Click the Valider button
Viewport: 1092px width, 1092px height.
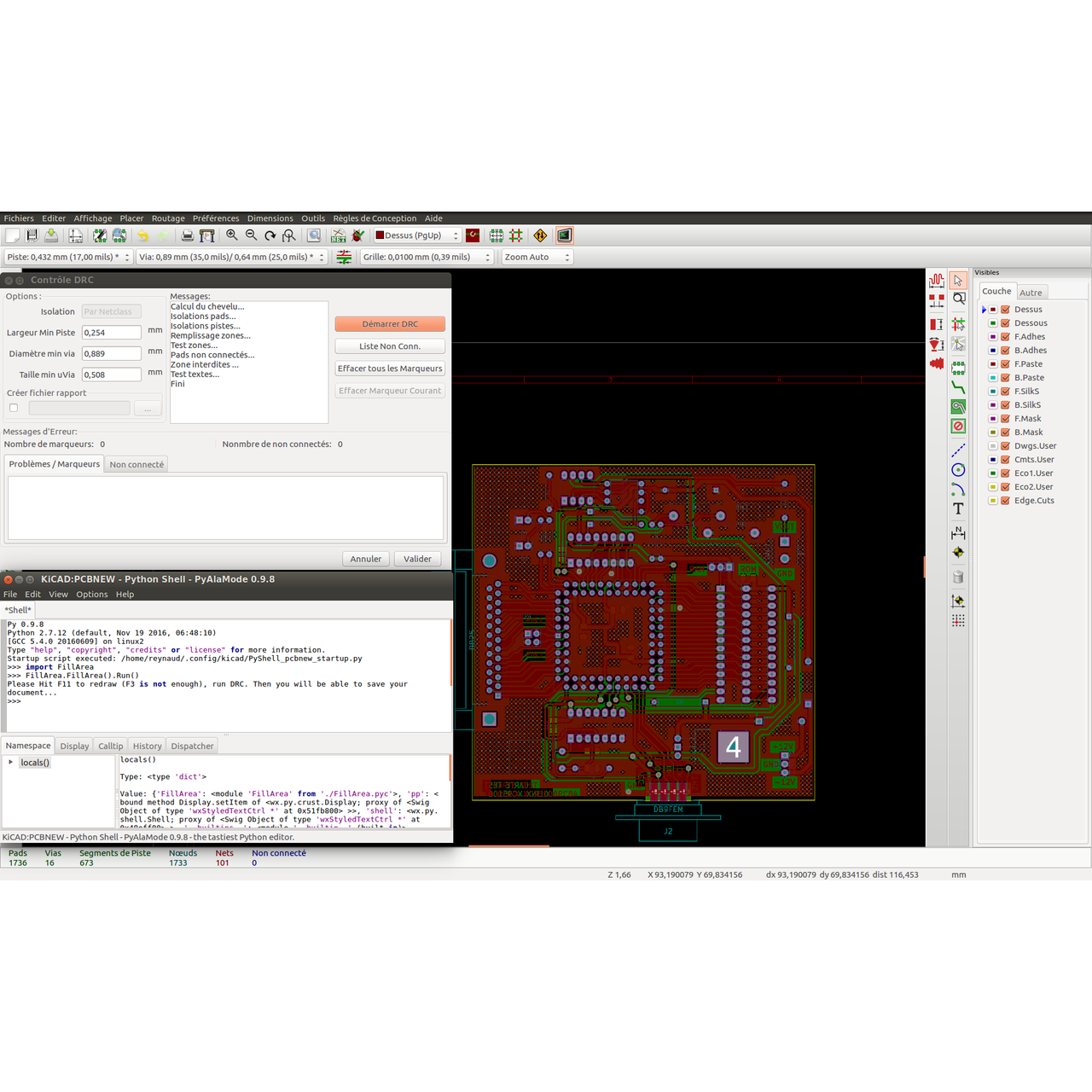click(417, 559)
